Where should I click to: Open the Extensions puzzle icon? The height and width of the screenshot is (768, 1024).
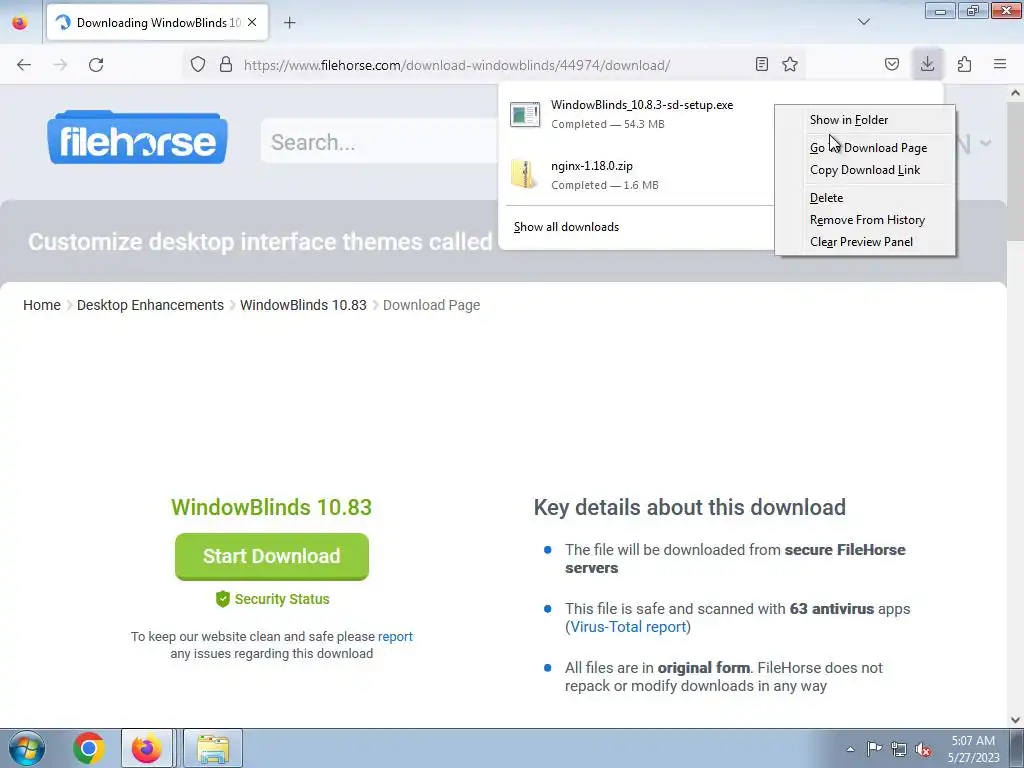pyautogui.click(x=964, y=64)
